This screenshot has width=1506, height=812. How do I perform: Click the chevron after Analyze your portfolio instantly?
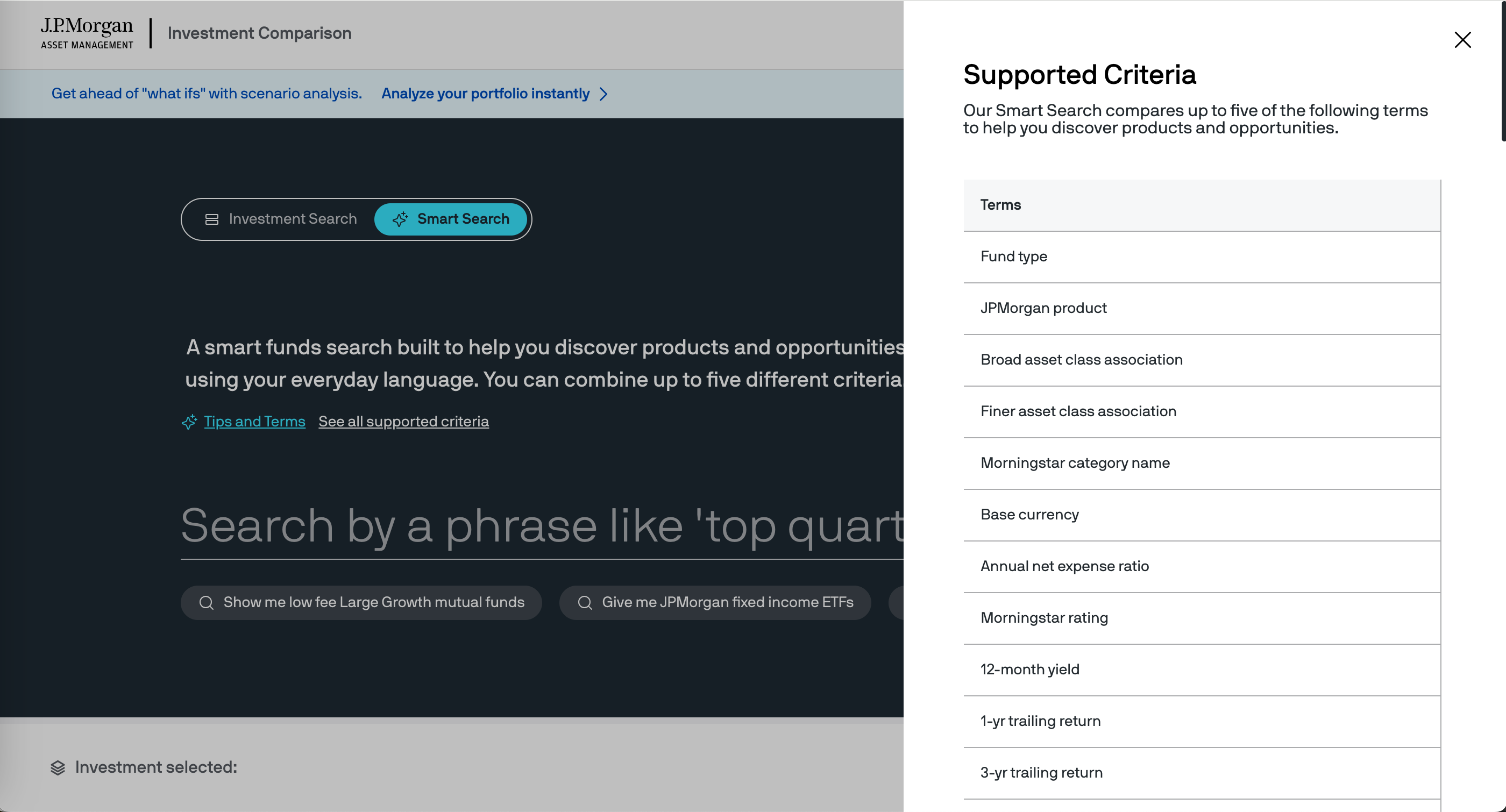[x=604, y=94]
